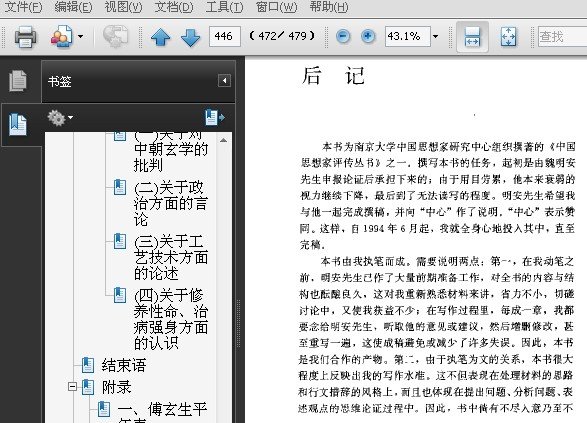This screenshot has width=587, height=423.
Task: Click the new bookmark icon
Action: click(215, 118)
